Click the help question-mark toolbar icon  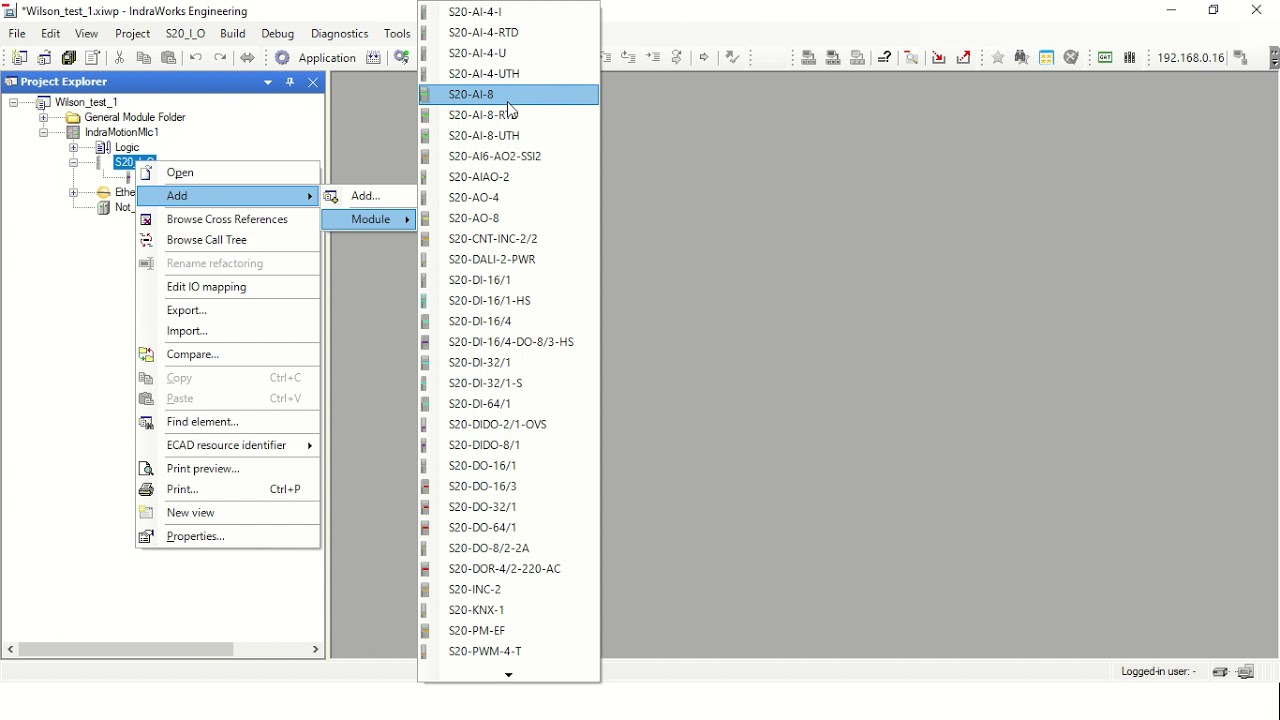tap(885, 58)
